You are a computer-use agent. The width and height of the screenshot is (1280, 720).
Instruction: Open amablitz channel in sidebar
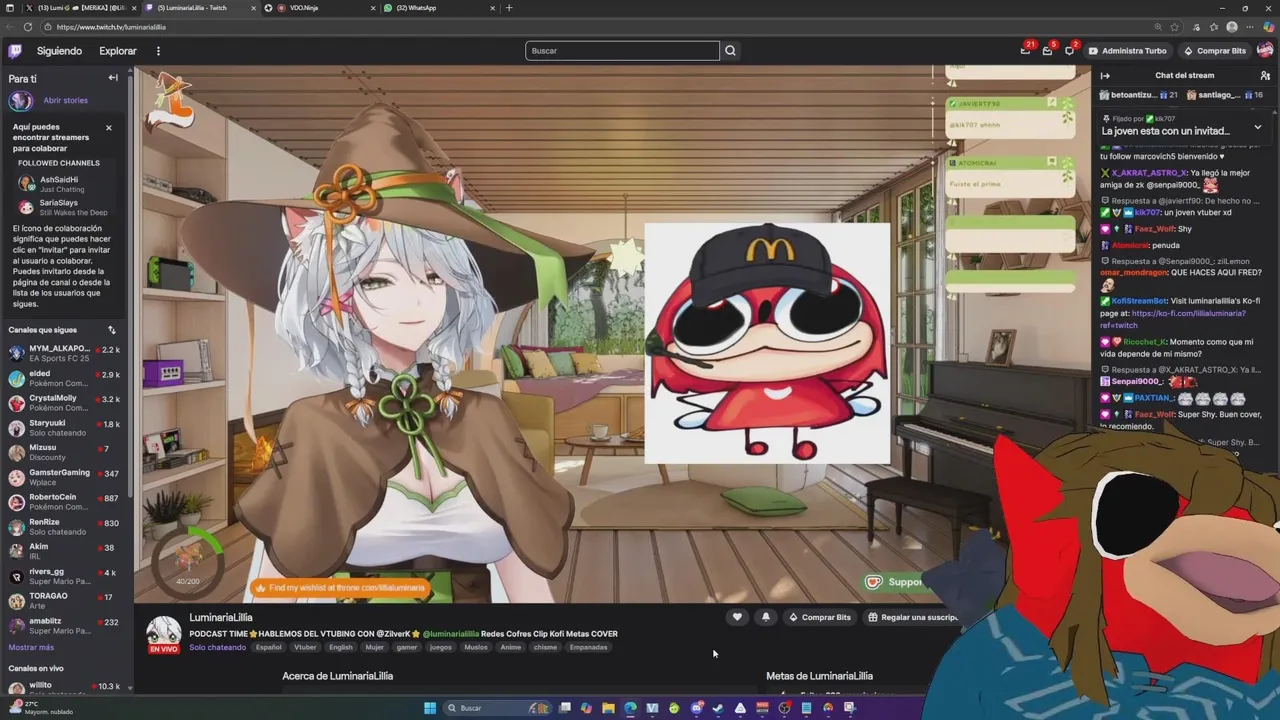tap(66, 626)
